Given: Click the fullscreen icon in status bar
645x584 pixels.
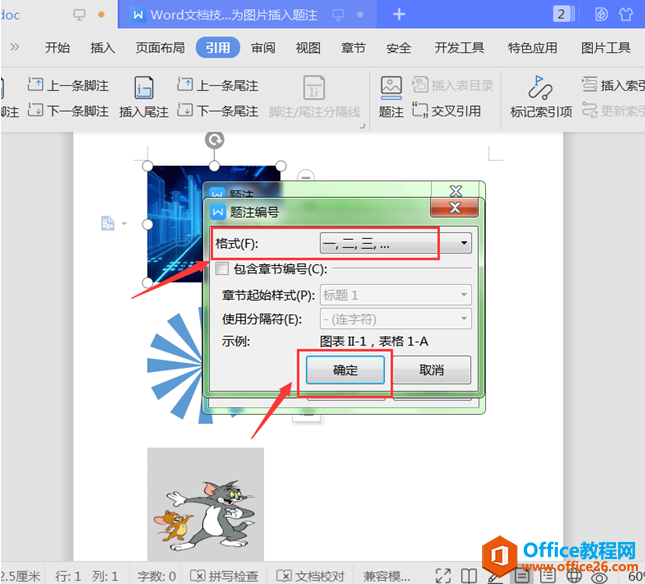Looking at the screenshot, I should 443,576.
